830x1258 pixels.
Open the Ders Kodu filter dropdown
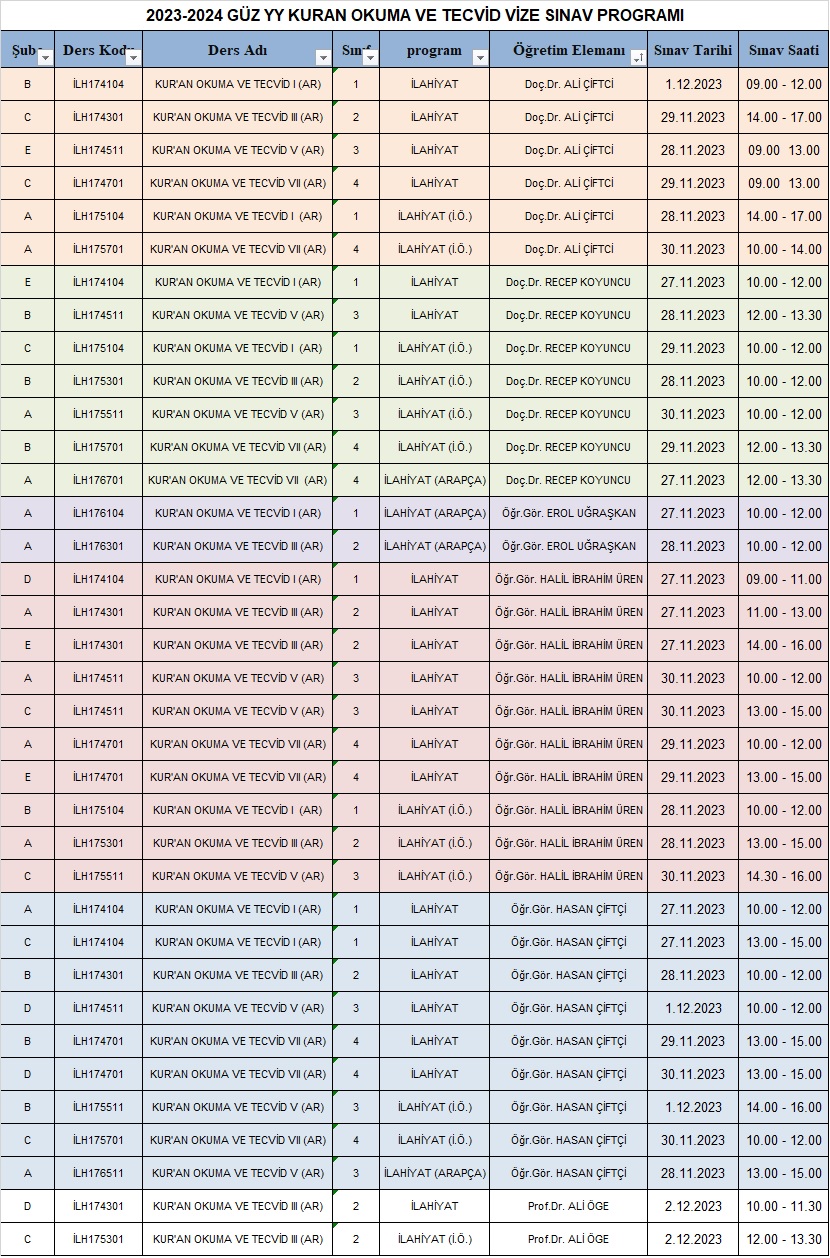tap(133, 58)
